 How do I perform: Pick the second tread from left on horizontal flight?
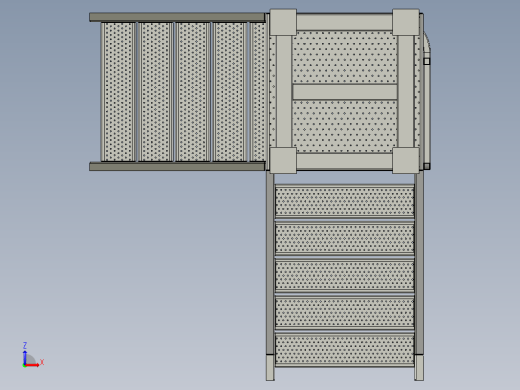pos(156,92)
